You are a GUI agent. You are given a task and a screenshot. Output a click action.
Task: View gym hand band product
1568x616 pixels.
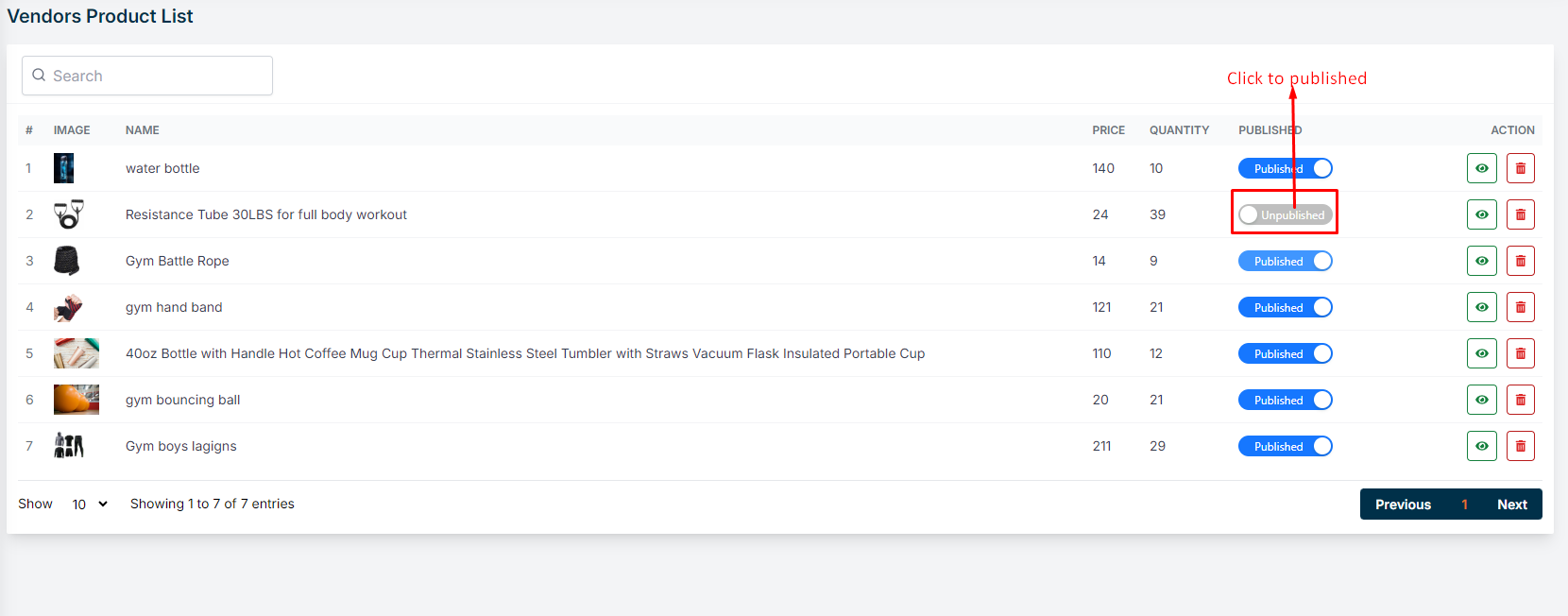pos(1481,307)
